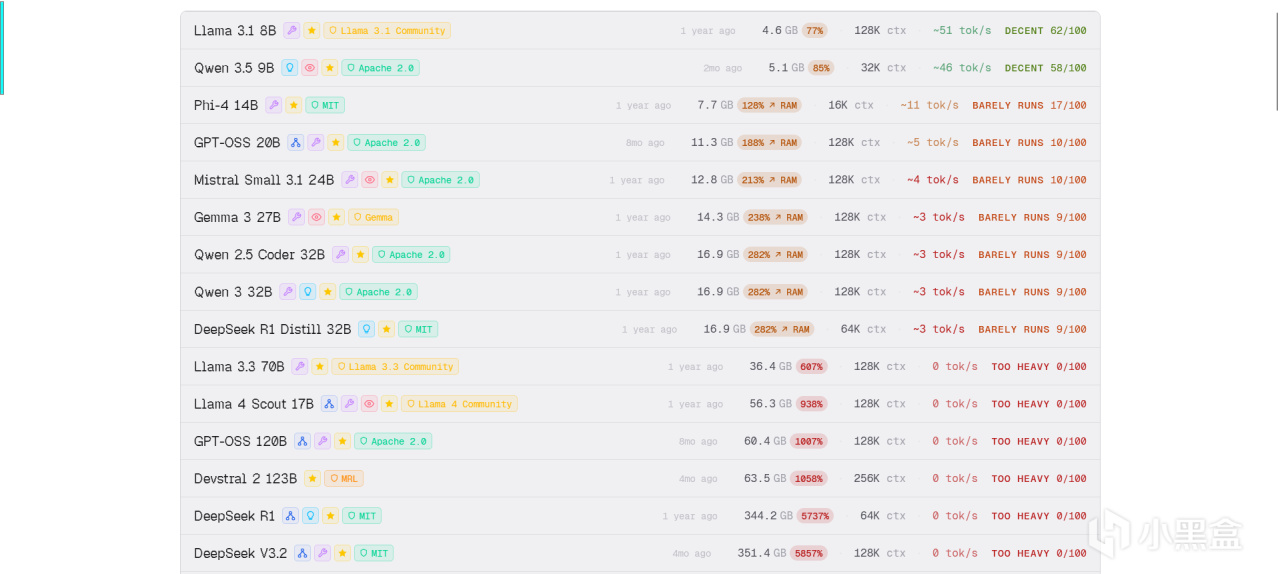The image size is (1280, 574).
Task: Click the 238% RAM badge for Gemma 3 27B
Action: [x=775, y=217]
